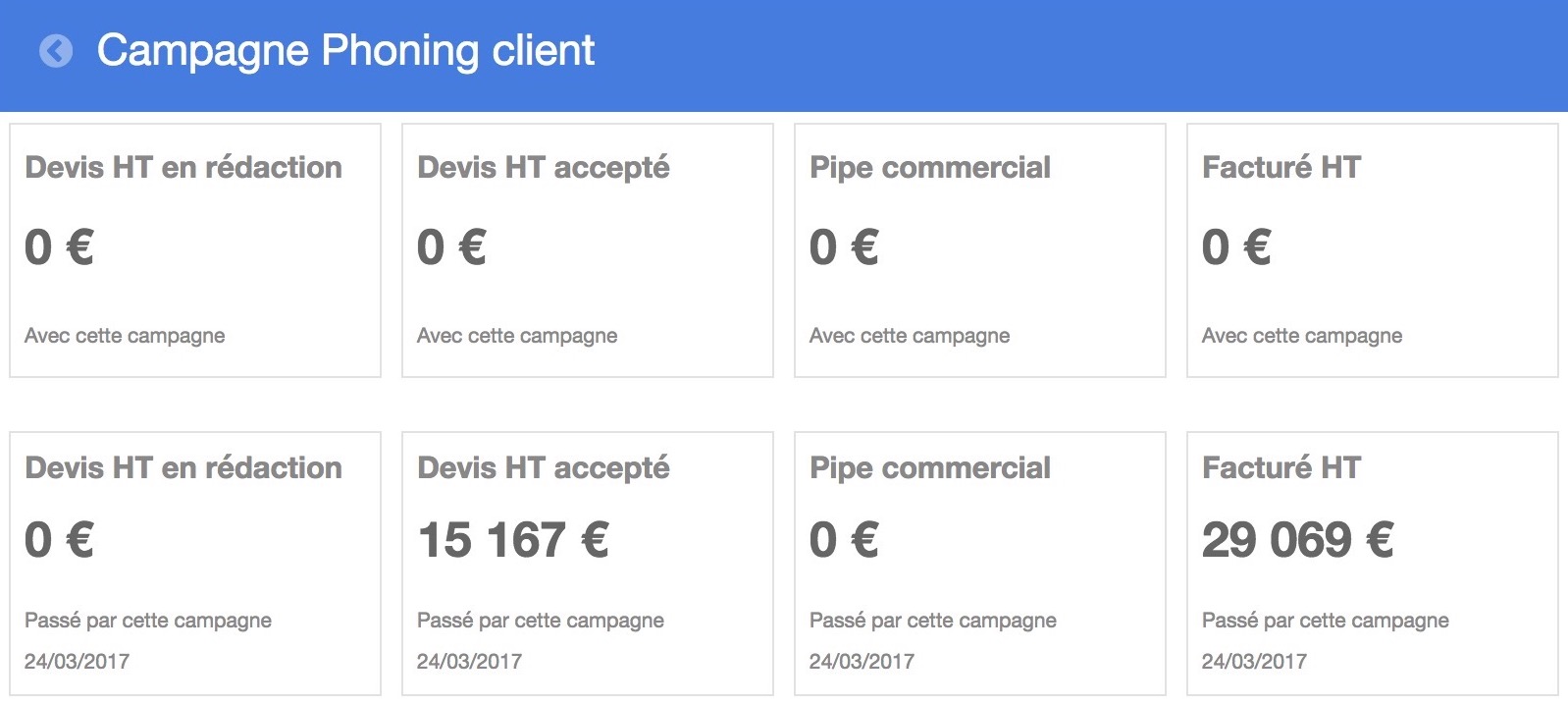This screenshot has height=705, width=1568.
Task: Open first-row Devis HT en rédaction card
Action: click(x=195, y=250)
